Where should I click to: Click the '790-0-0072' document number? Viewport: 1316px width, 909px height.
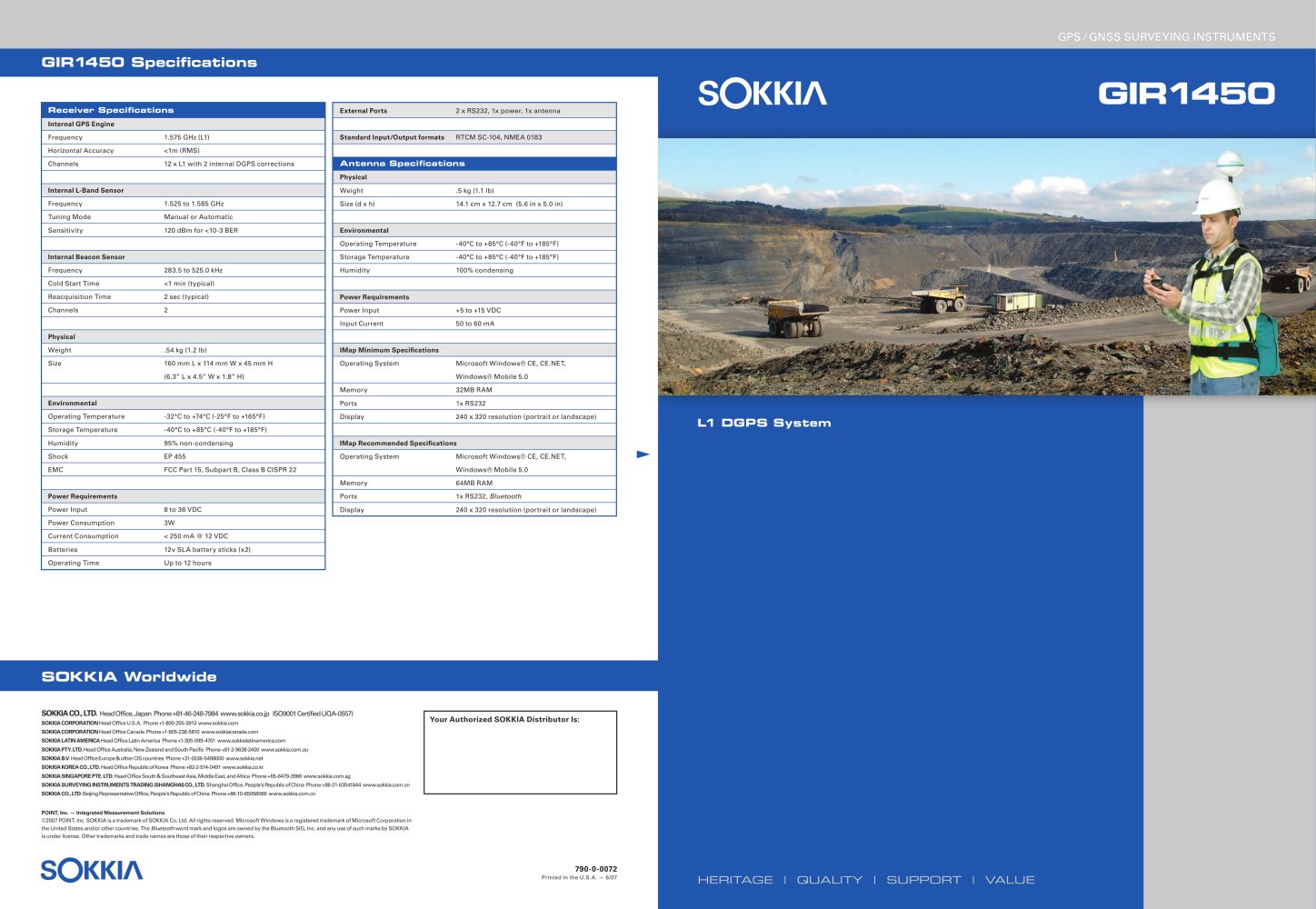(596, 869)
